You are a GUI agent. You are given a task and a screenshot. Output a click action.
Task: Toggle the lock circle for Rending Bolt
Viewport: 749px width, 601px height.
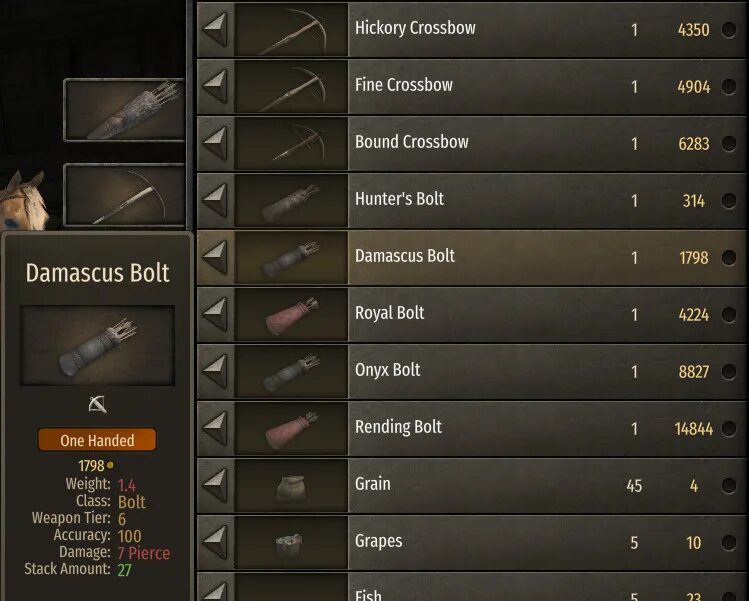coord(728,429)
